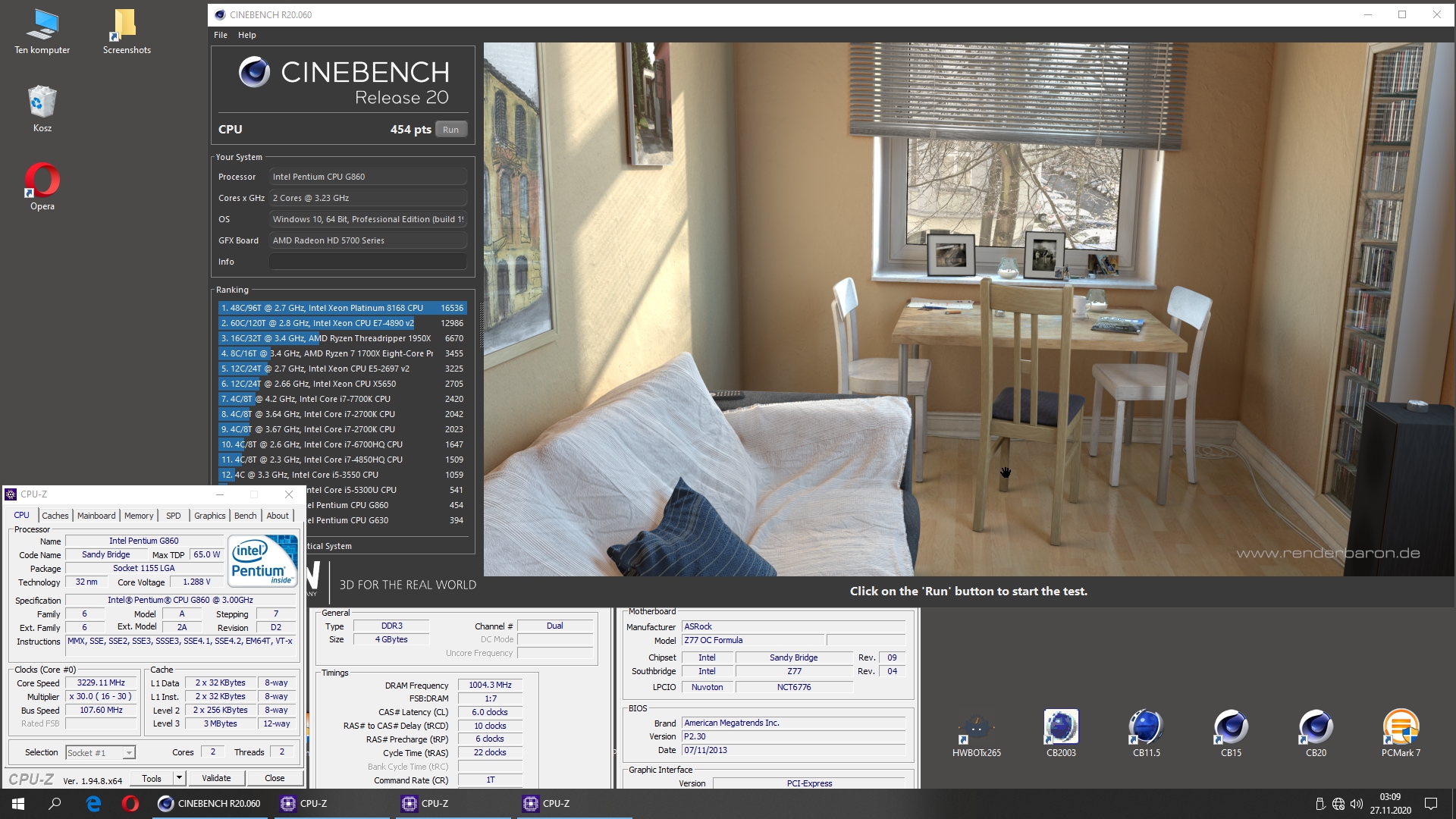This screenshot has height=819, width=1456.
Task: Switch to CINEBENCH R20.060 taskbar button
Action: click(x=209, y=804)
